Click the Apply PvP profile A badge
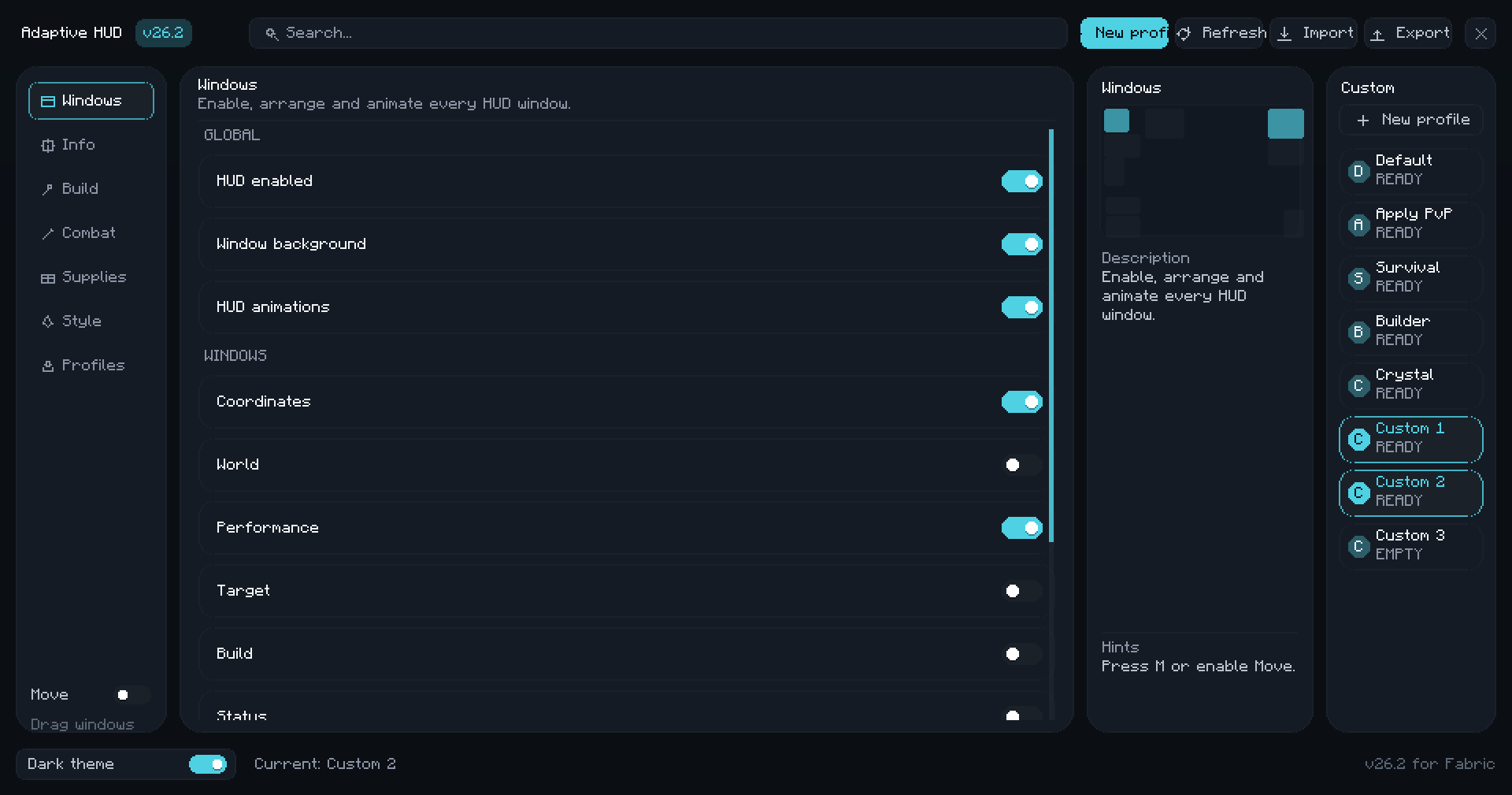This screenshot has height=795, width=1512. [x=1358, y=225]
